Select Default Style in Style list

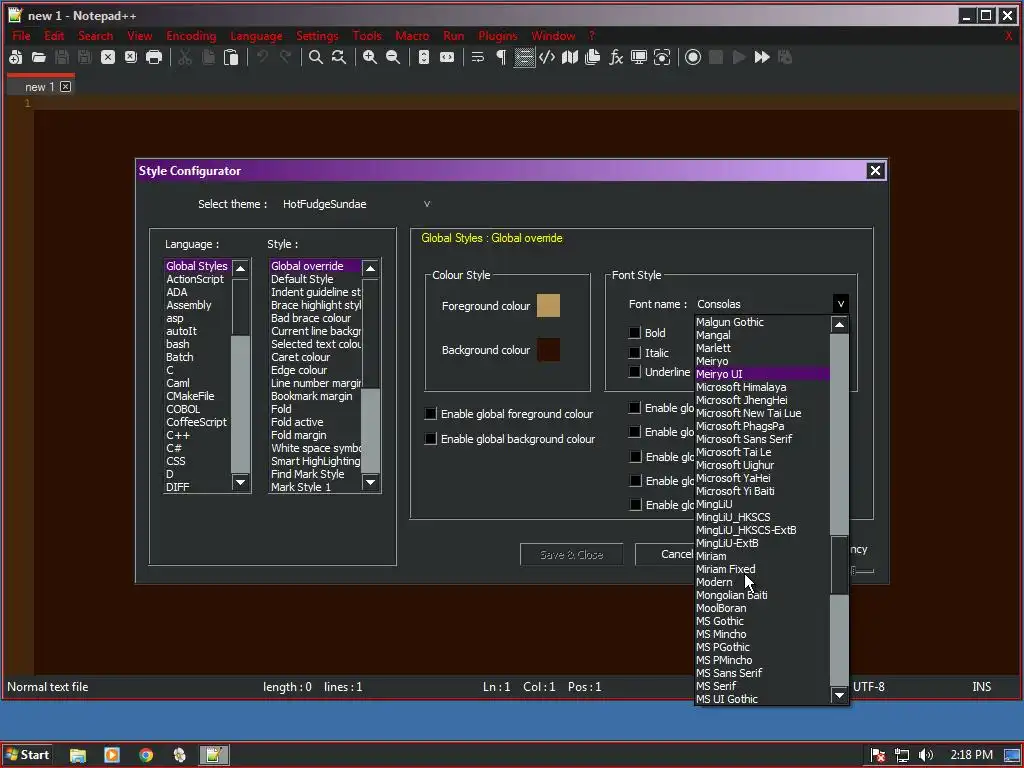point(315,279)
